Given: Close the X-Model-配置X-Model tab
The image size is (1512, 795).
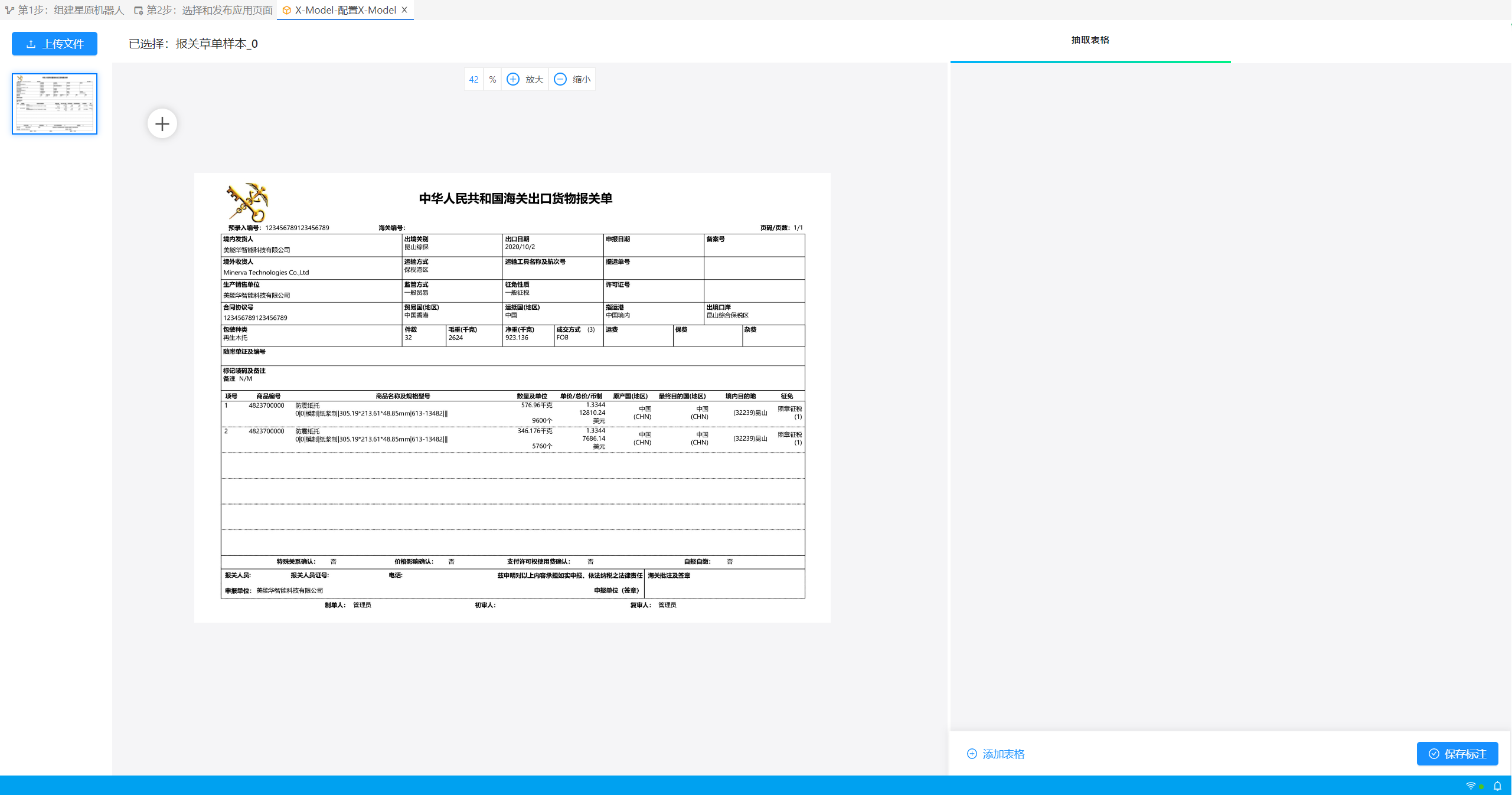Looking at the screenshot, I should point(404,10).
